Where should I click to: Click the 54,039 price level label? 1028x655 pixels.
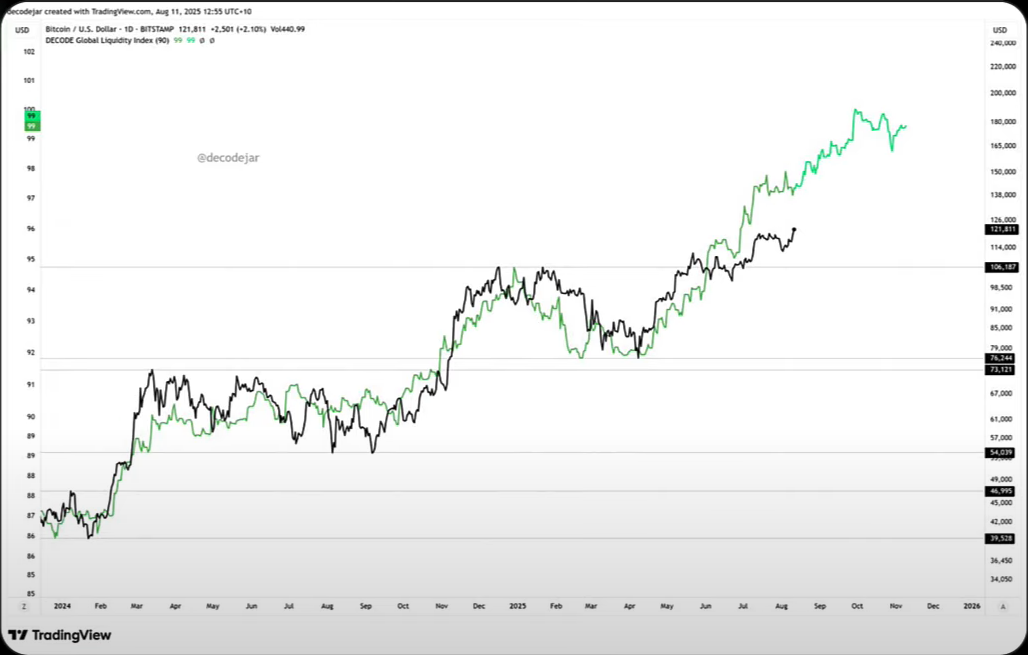1001,453
